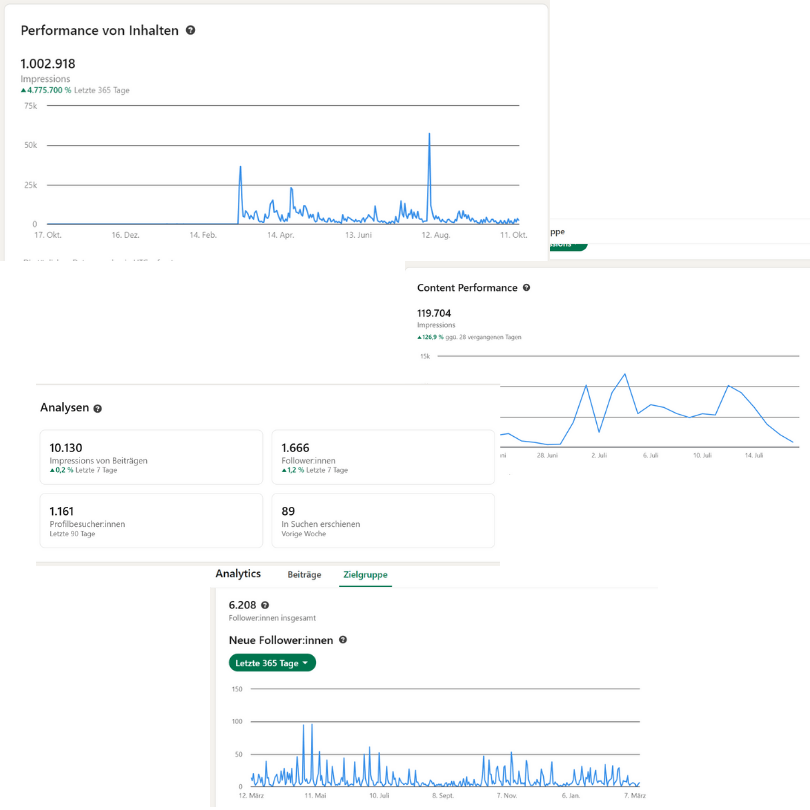Click the Profilbesucher:innen card

(151, 520)
